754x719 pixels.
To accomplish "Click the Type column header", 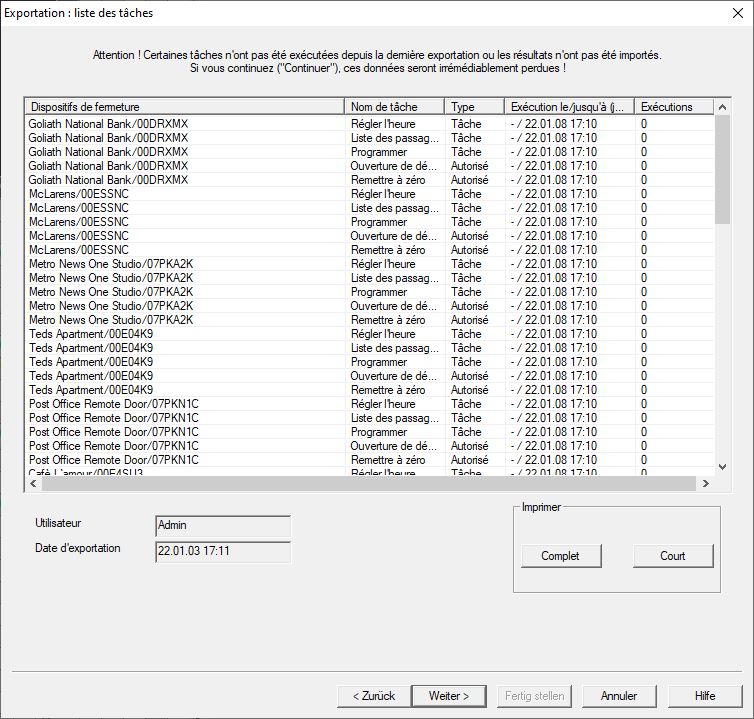I will [474, 107].
